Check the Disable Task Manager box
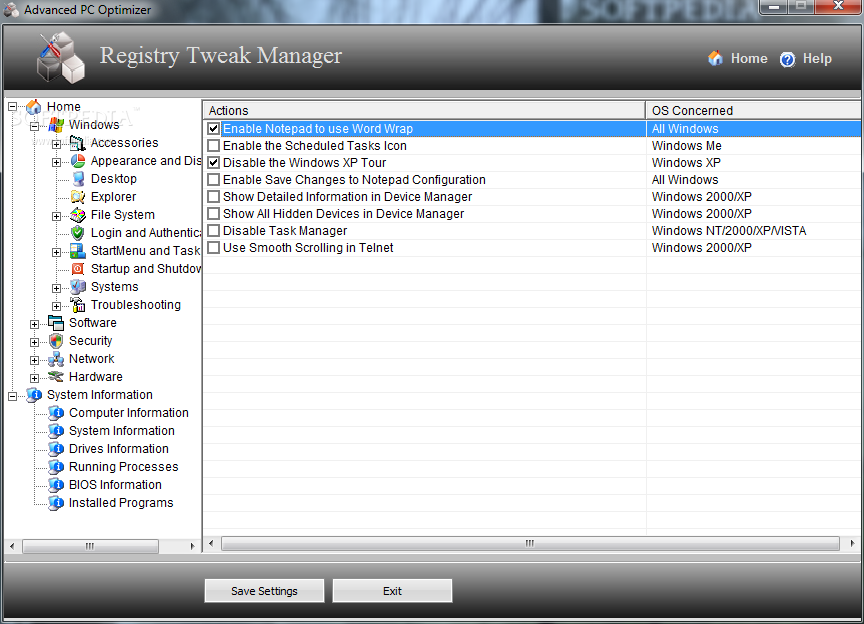Image resolution: width=864 pixels, height=624 pixels. click(214, 230)
